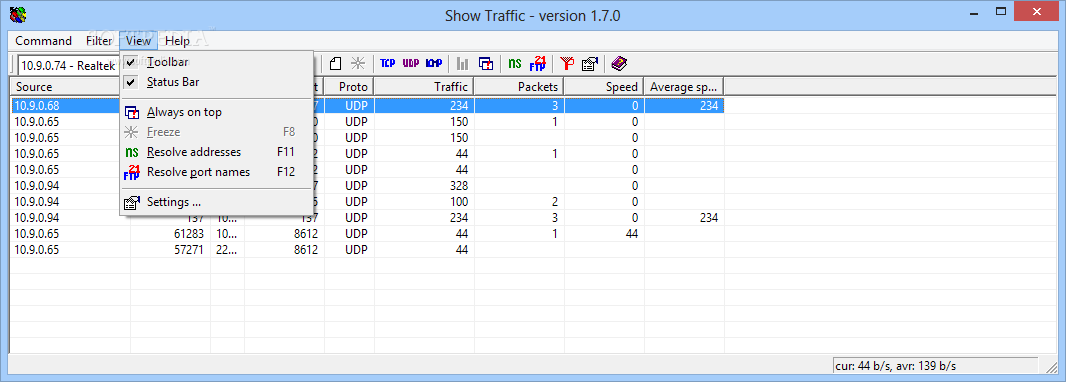Viewport: 1066px width, 382px height.
Task: Close the open View menu via its title
Action: (x=138, y=41)
